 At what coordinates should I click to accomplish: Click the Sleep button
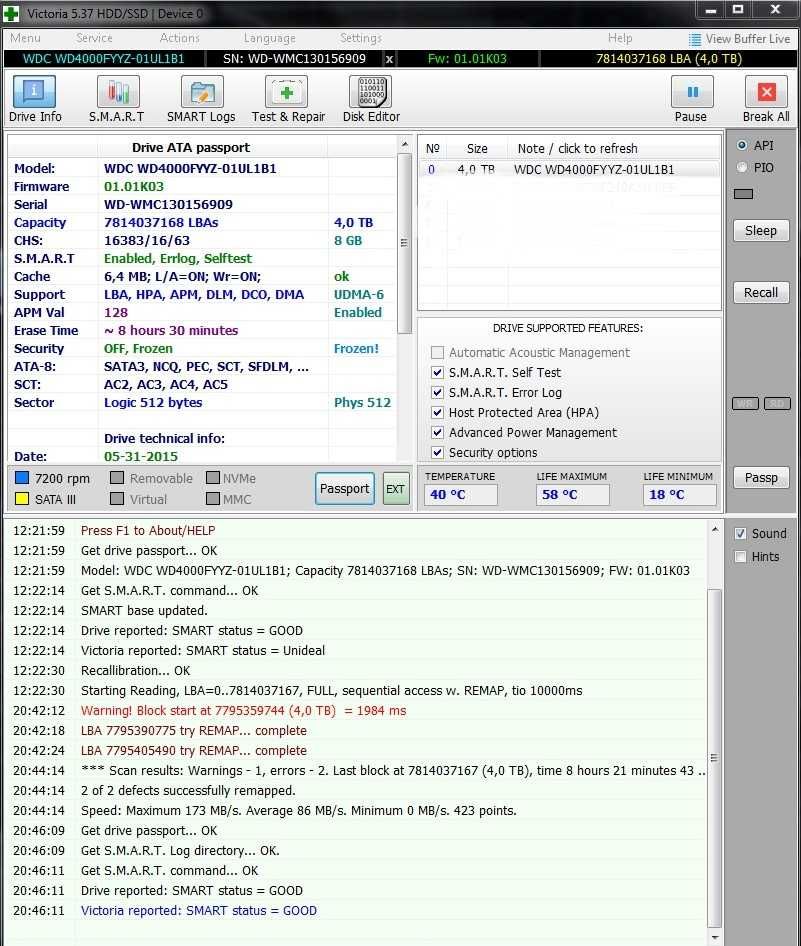click(x=761, y=230)
